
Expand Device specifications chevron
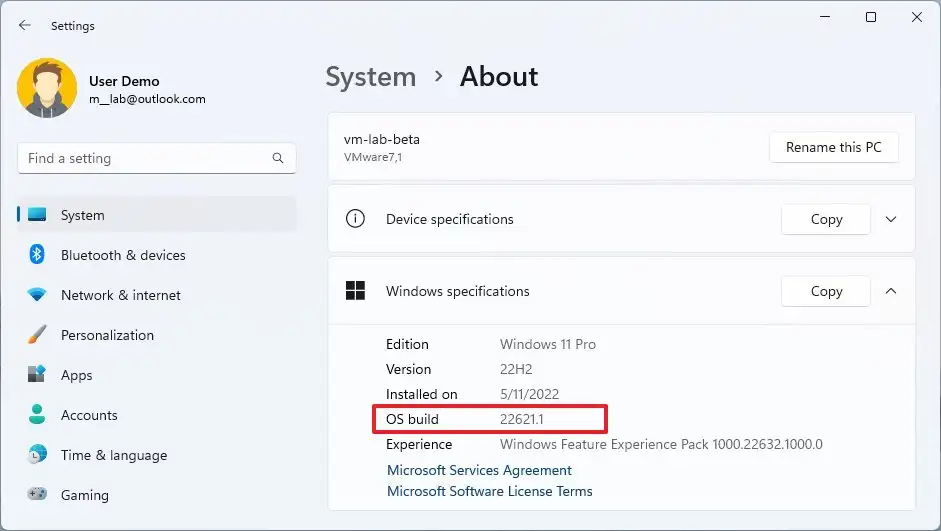(x=891, y=219)
